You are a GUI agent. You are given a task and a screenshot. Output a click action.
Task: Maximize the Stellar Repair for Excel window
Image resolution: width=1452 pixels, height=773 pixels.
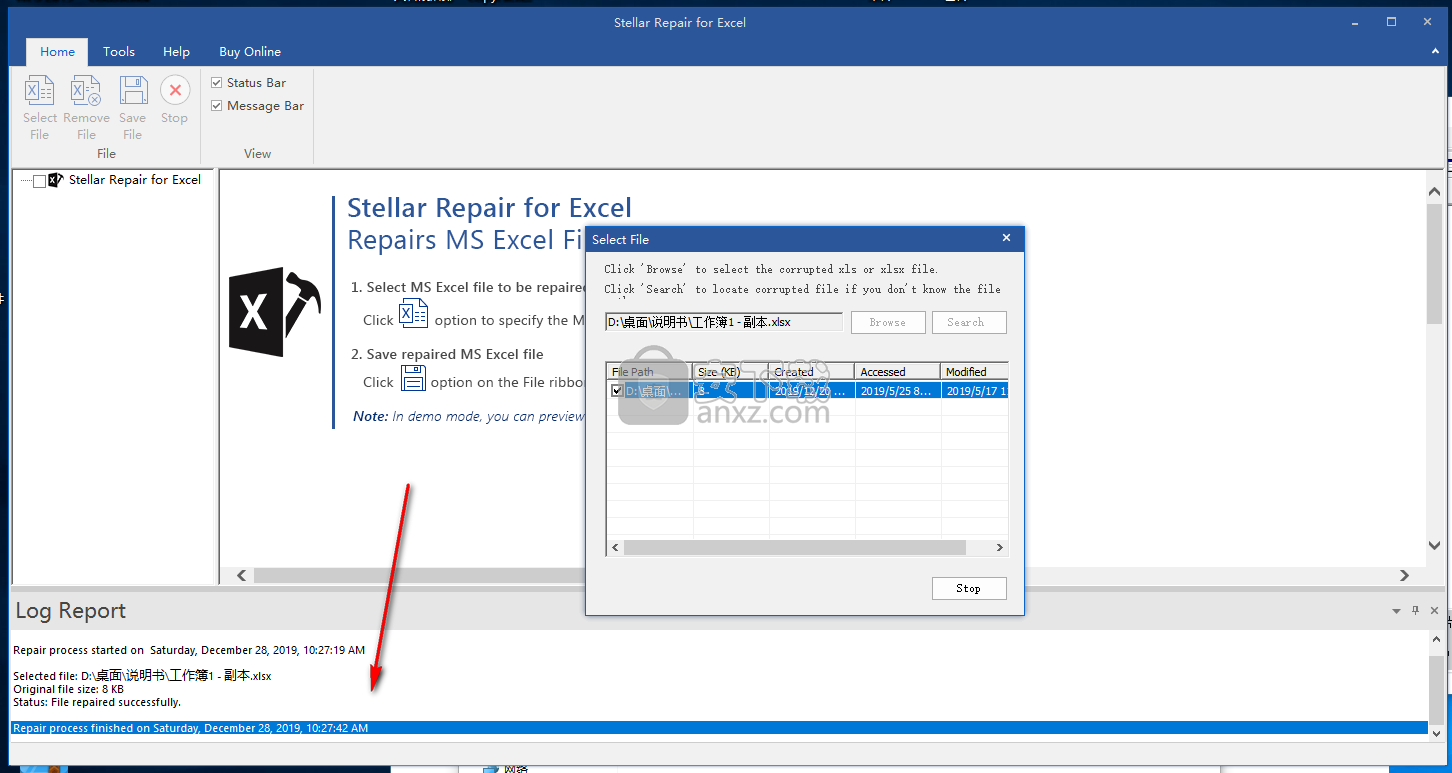pyautogui.click(x=1391, y=22)
